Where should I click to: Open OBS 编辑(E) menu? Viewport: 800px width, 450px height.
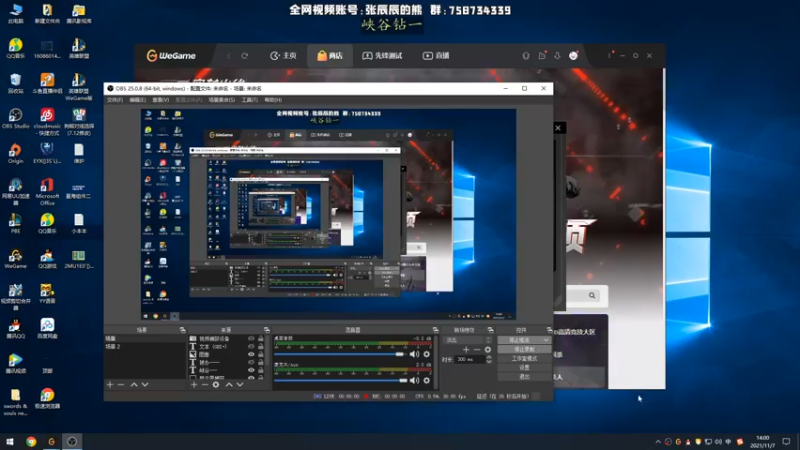click(x=137, y=100)
